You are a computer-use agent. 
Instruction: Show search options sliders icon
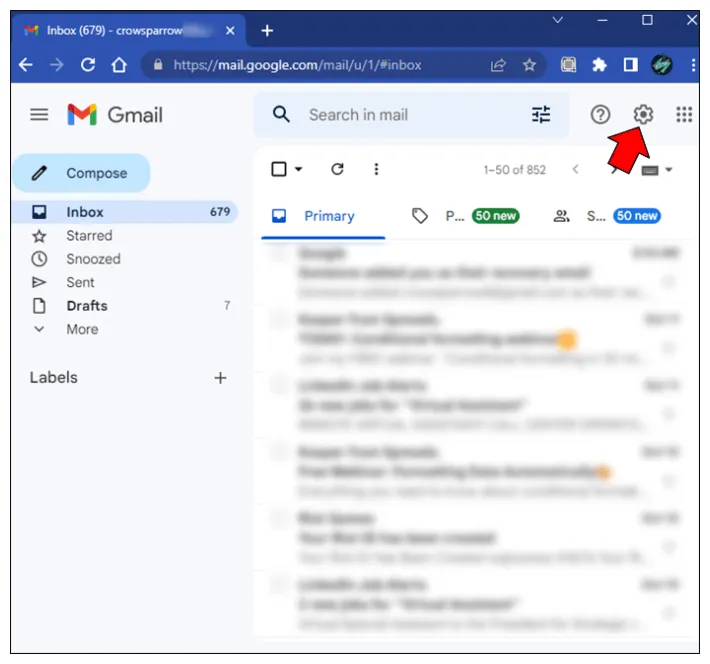coord(541,115)
